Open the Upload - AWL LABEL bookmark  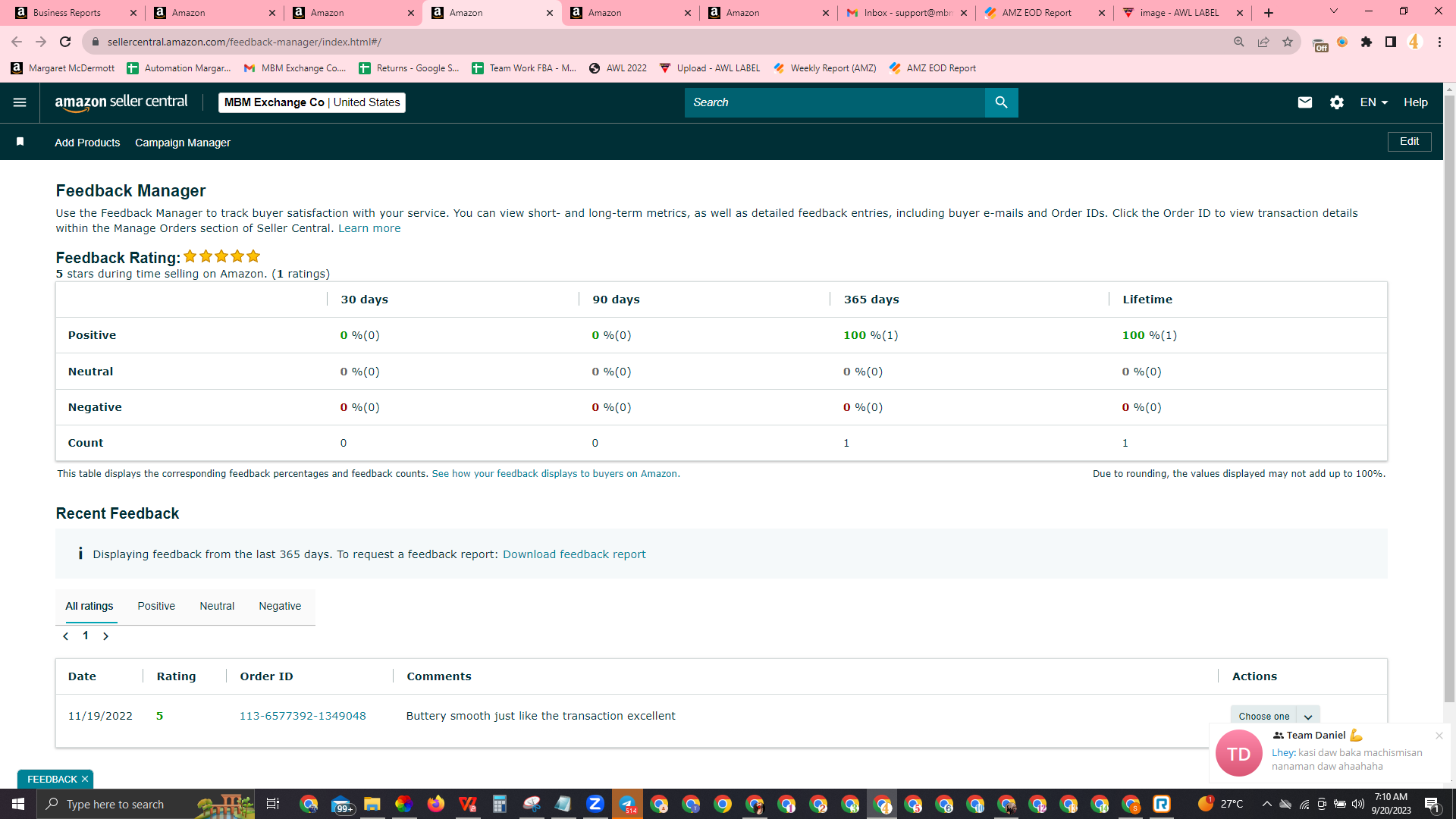[x=709, y=68]
